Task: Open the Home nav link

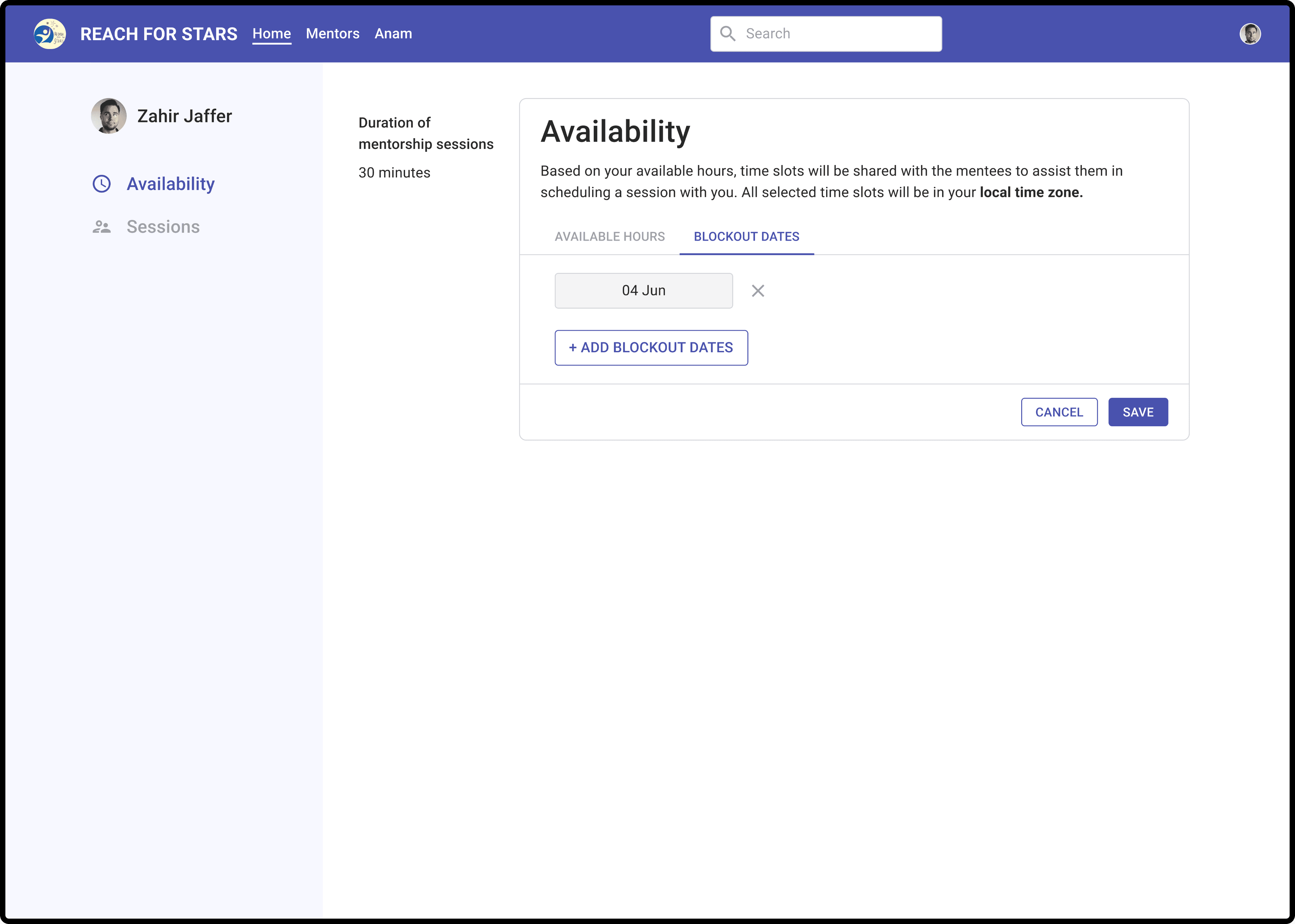Action: coord(272,34)
